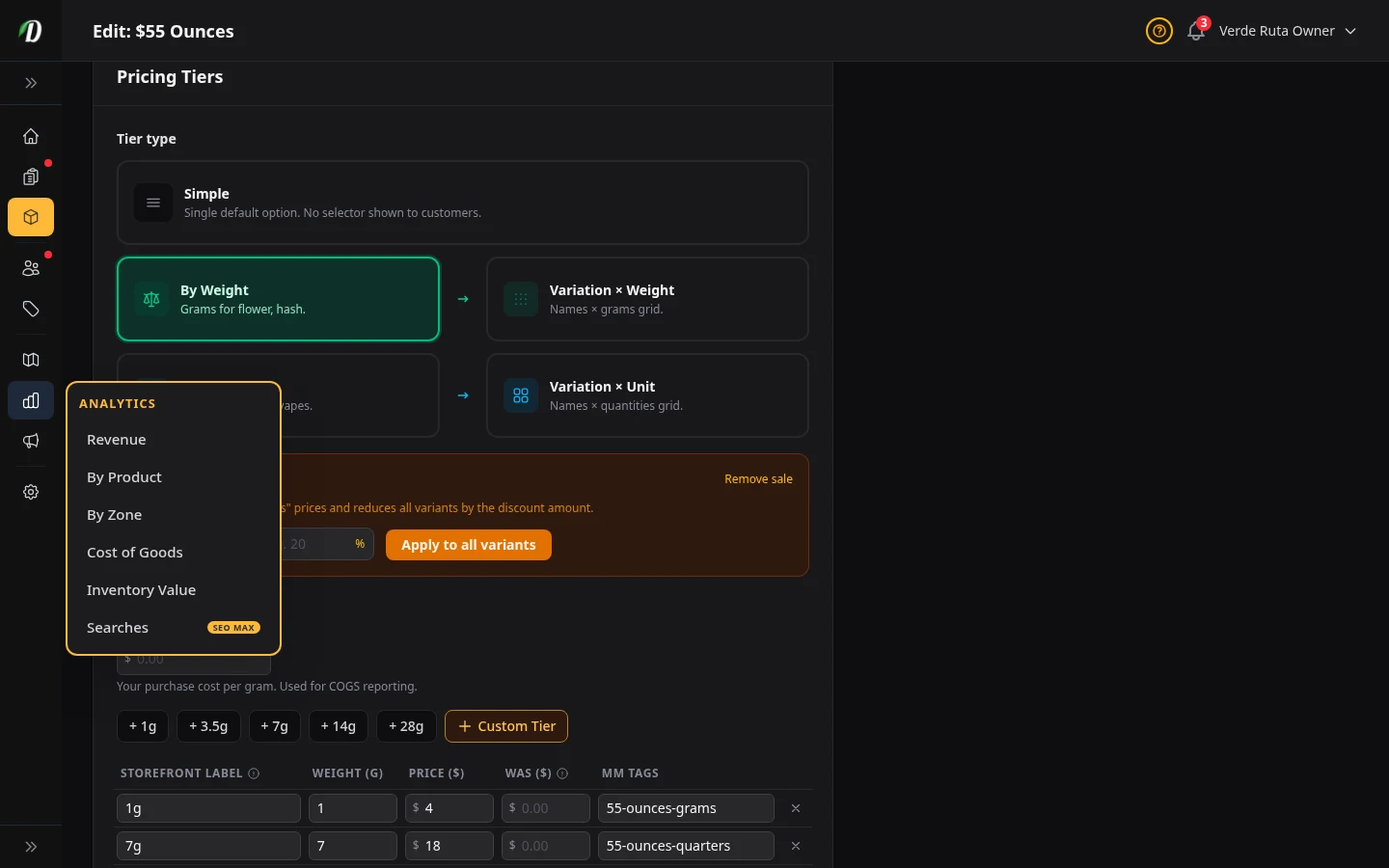1389x868 pixels.
Task: Select the Simple tier type
Action: 463,203
